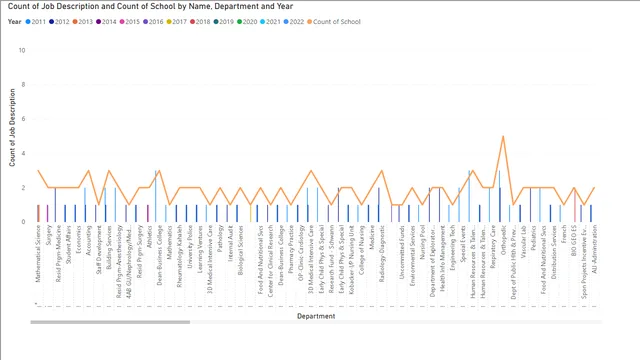The image size is (640, 360).
Task: Select the 2020 legend label
Action: click(x=250, y=22)
